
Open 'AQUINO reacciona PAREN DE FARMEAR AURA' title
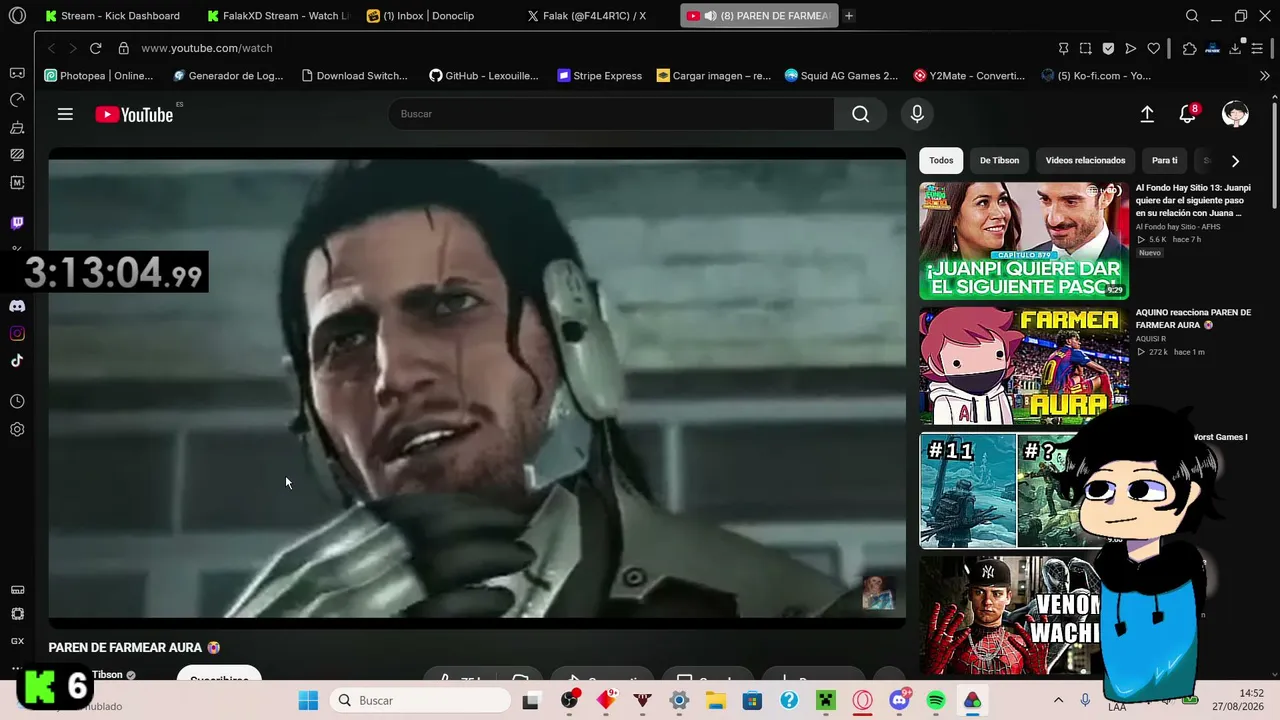coord(1193,319)
